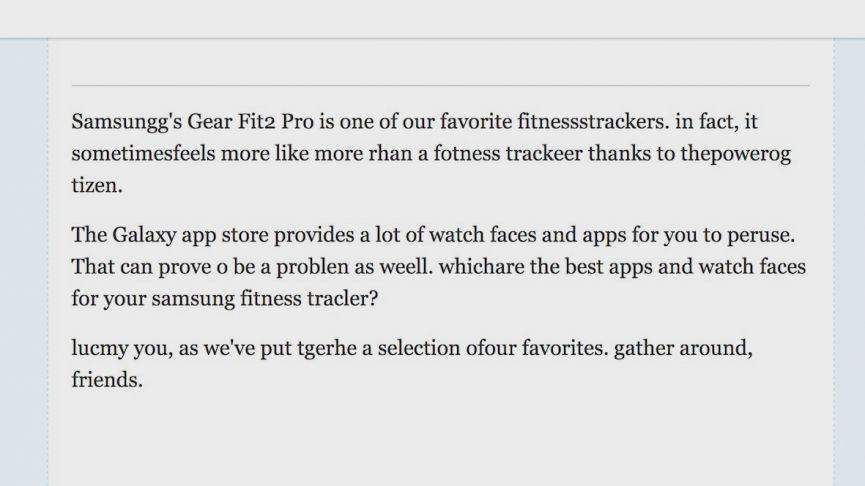The height and width of the screenshot is (486, 865).
Task: Click the word "tizen" ending first paragraph
Action: point(94,185)
